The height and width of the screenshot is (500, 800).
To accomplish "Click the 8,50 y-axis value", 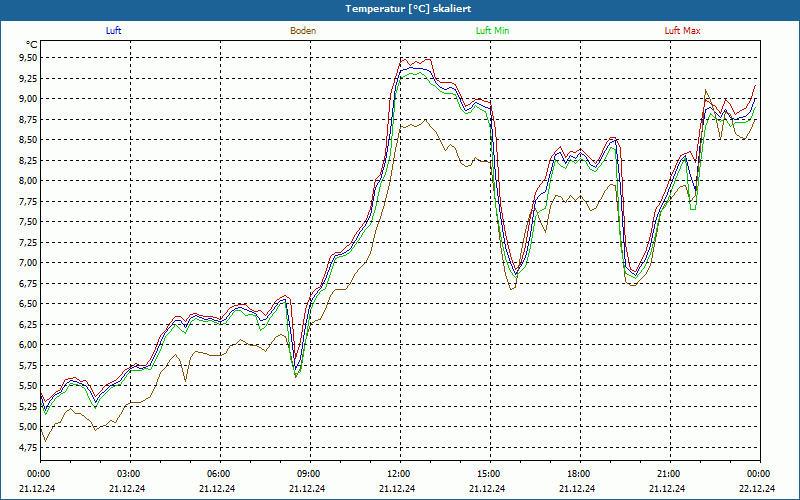I will pos(27,140).
